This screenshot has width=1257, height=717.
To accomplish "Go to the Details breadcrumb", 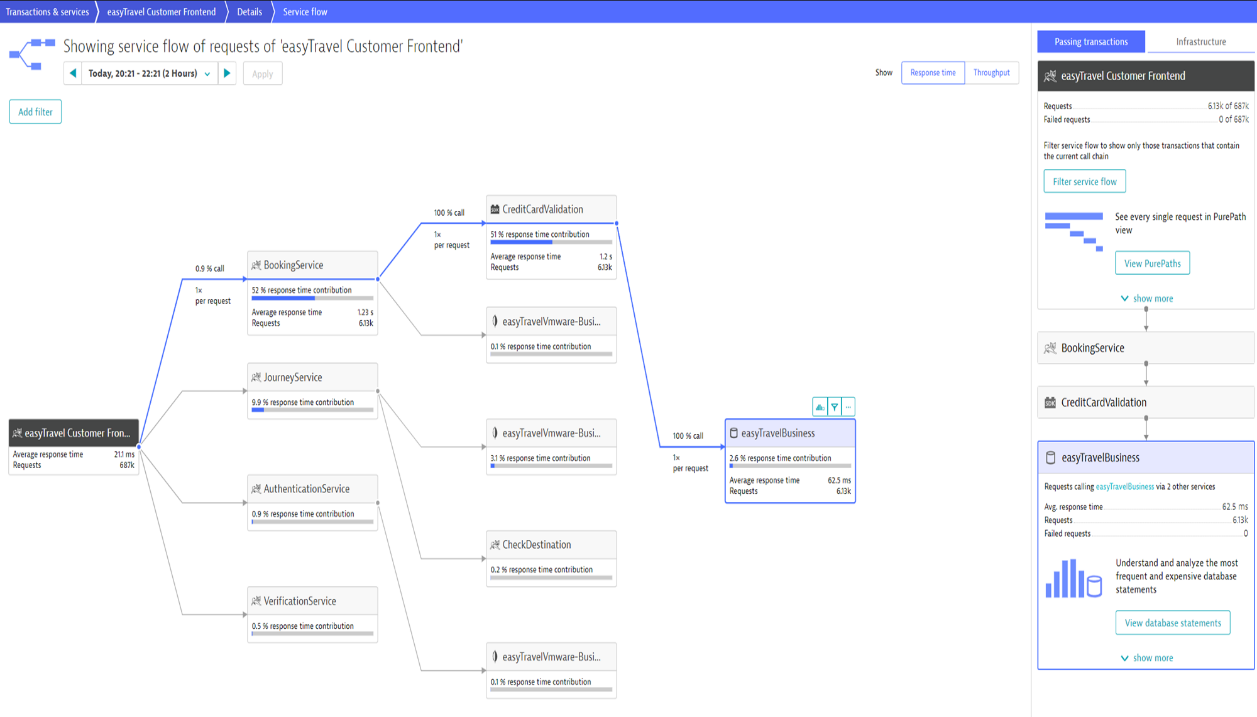I will 249,12.
